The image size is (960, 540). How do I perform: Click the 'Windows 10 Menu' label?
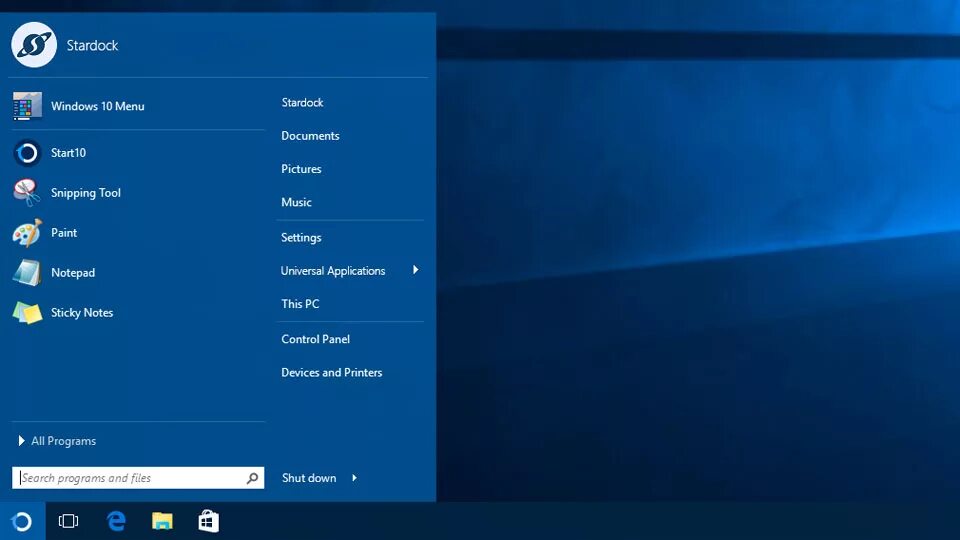pos(98,106)
